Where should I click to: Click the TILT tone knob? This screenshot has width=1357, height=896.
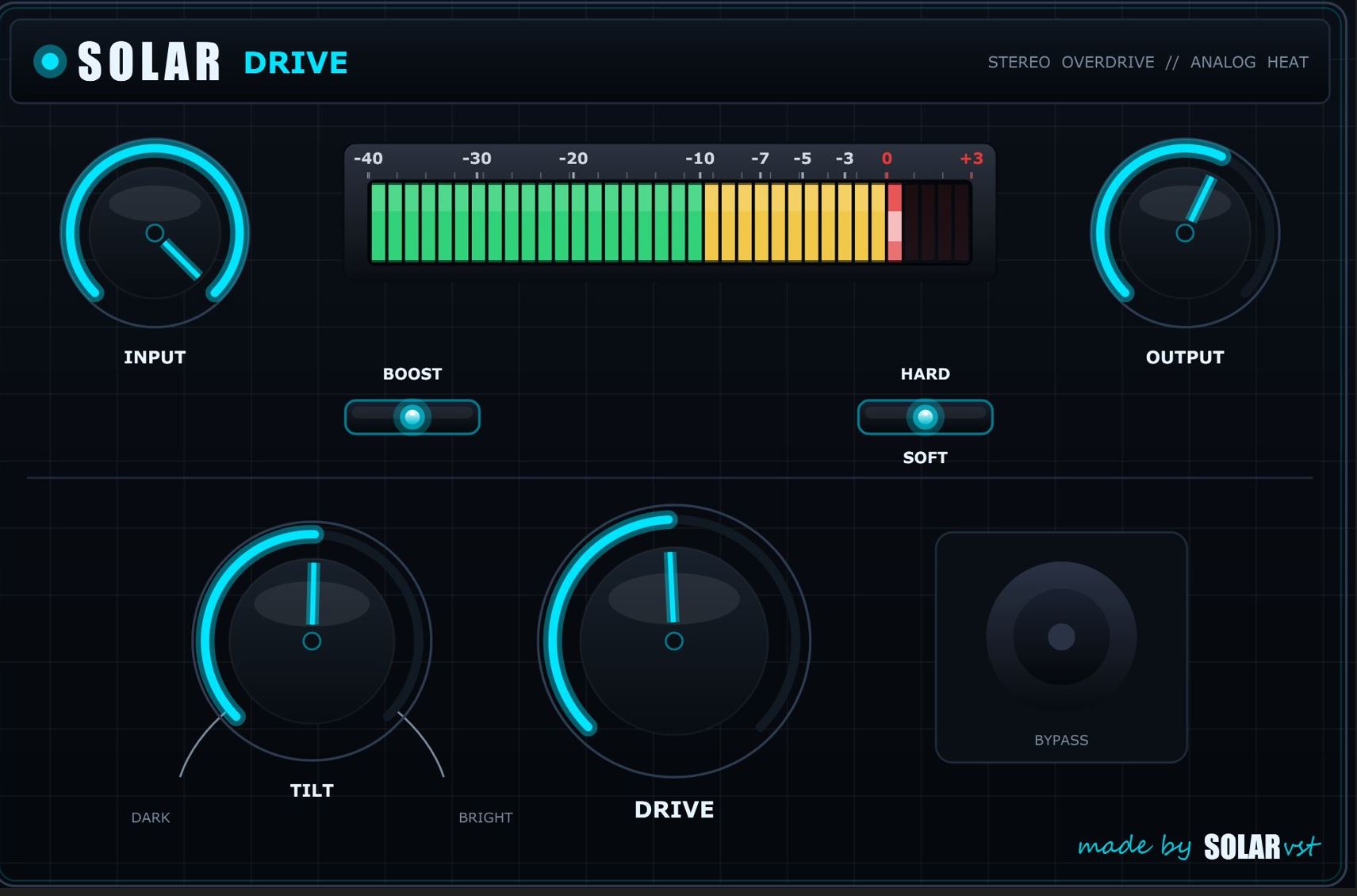click(x=312, y=641)
